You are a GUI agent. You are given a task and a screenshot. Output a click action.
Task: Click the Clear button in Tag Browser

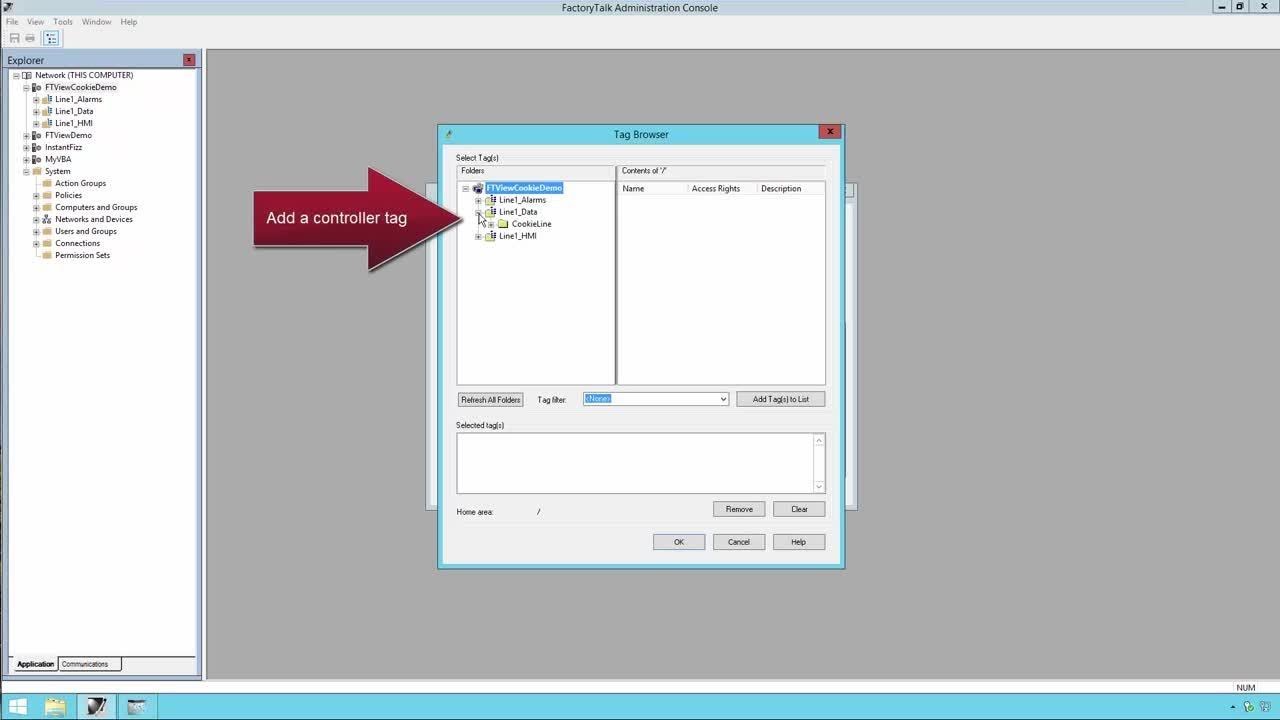pos(799,509)
